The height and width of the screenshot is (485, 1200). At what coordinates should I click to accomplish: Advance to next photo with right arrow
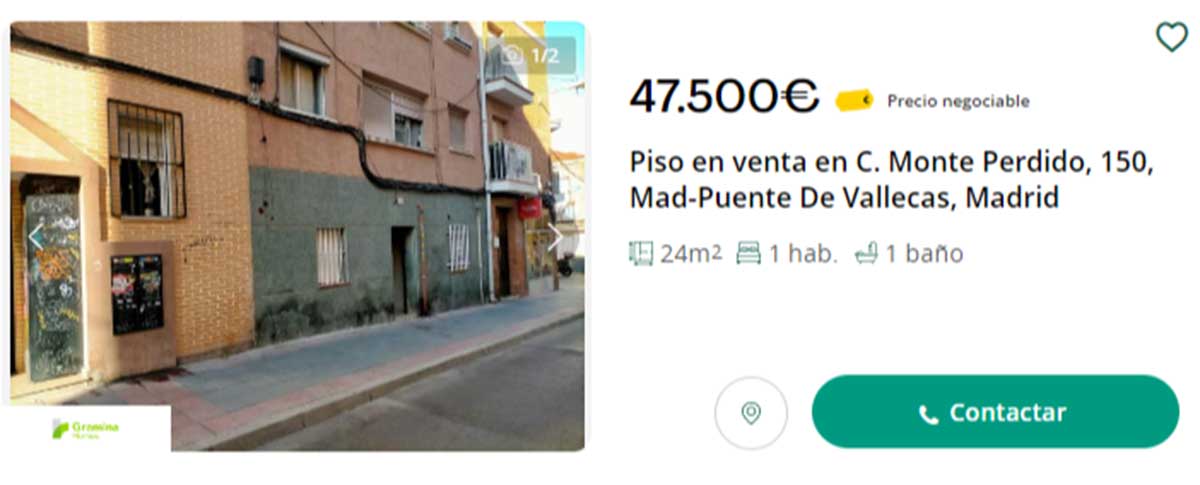(x=555, y=237)
